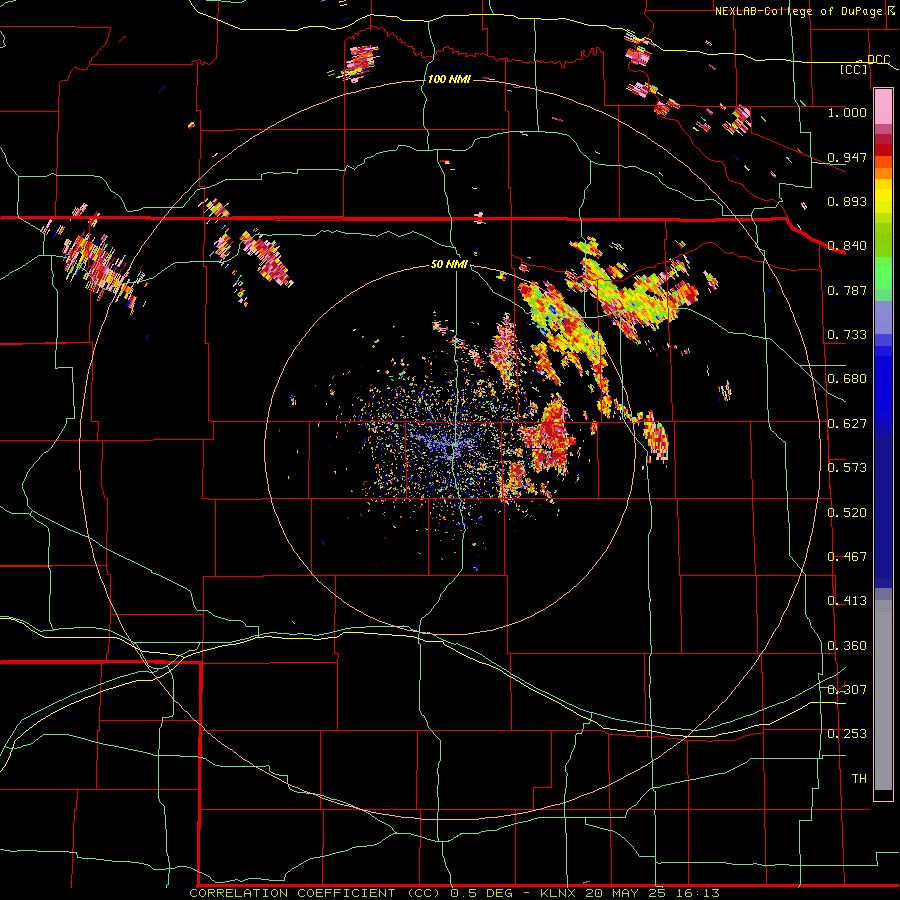Click the 1.000 value on the color scale

(847, 112)
